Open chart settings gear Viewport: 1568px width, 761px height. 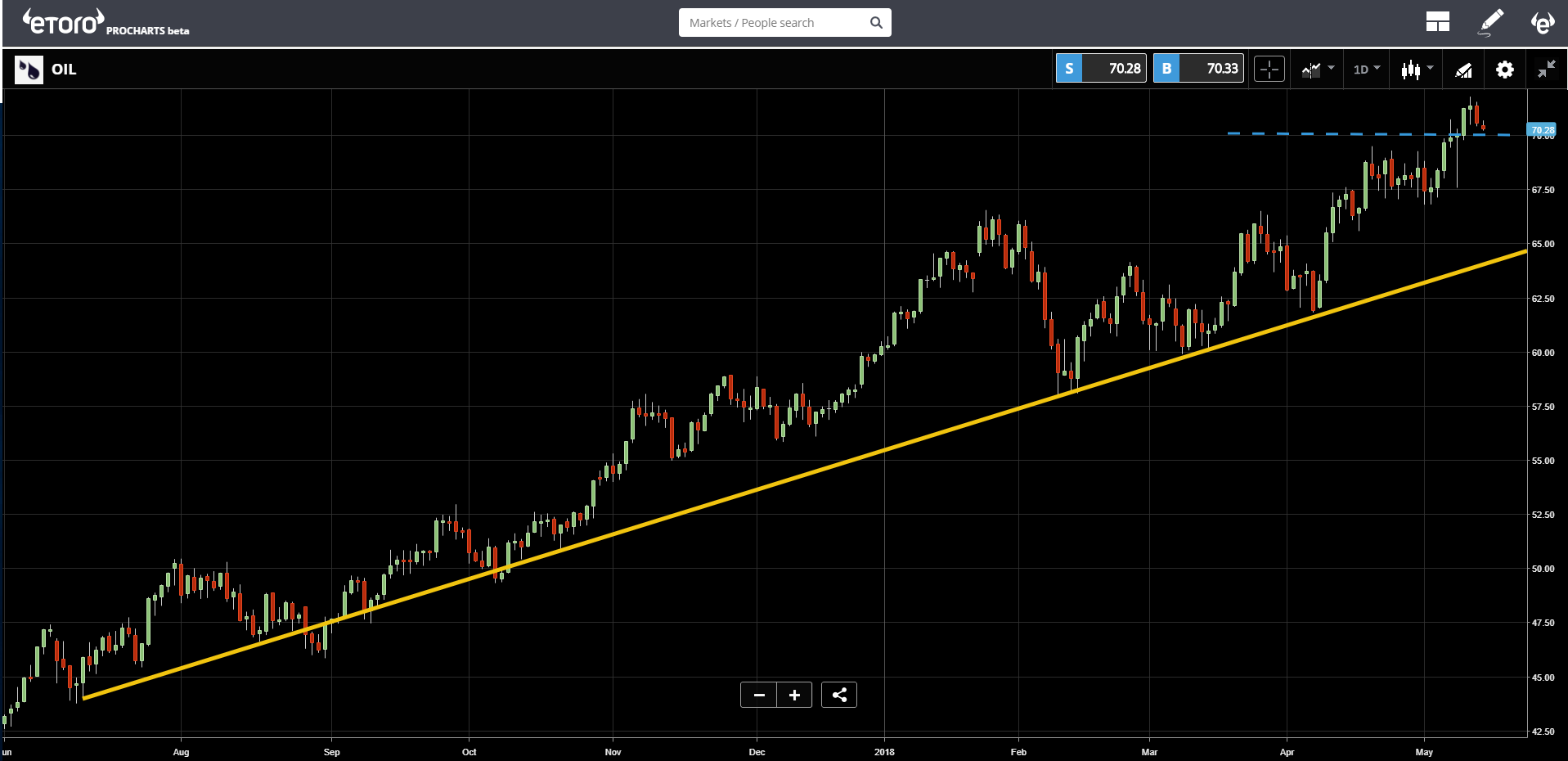[x=1504, y=70]
